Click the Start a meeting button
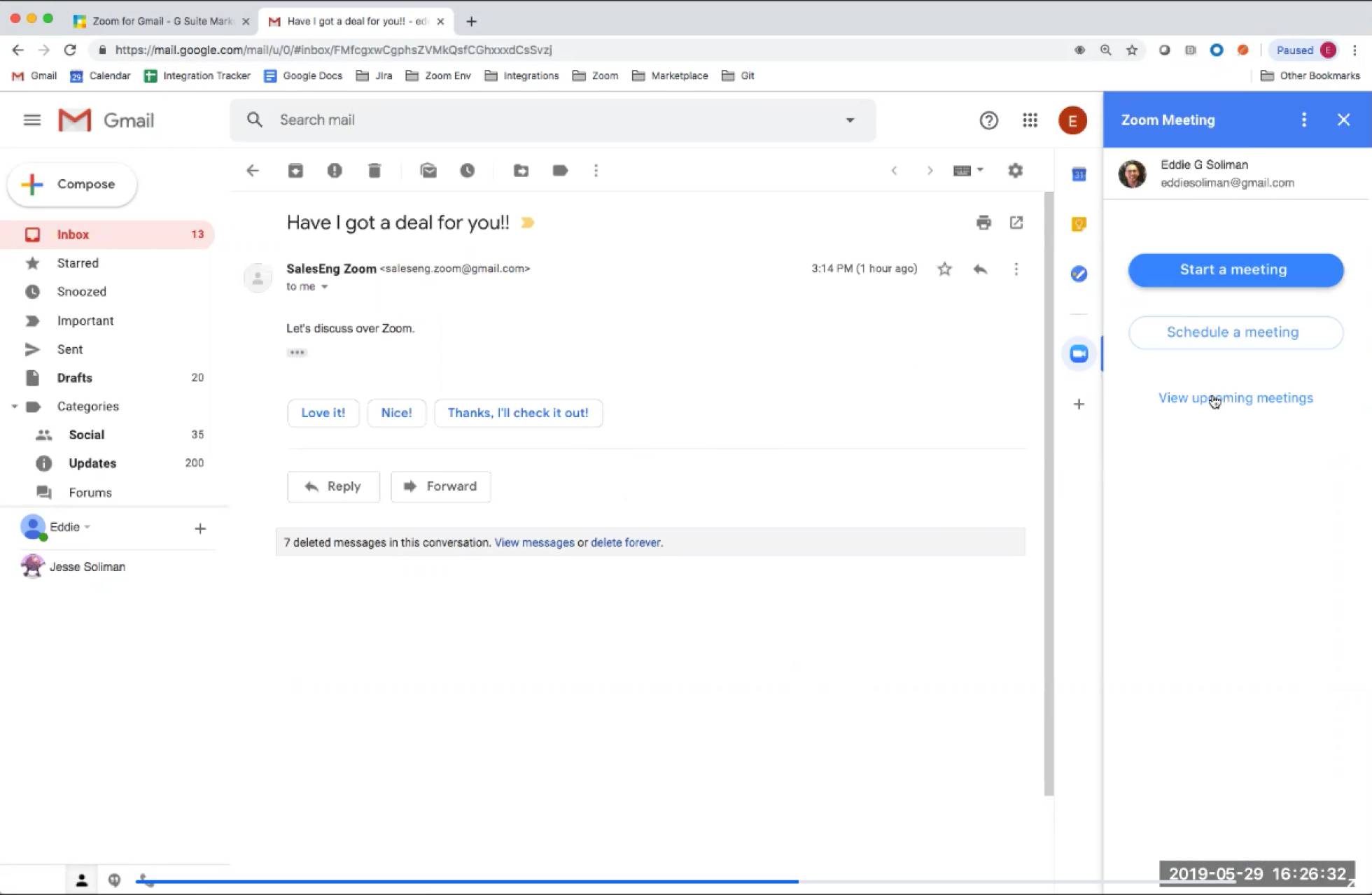 [1234, 269]
